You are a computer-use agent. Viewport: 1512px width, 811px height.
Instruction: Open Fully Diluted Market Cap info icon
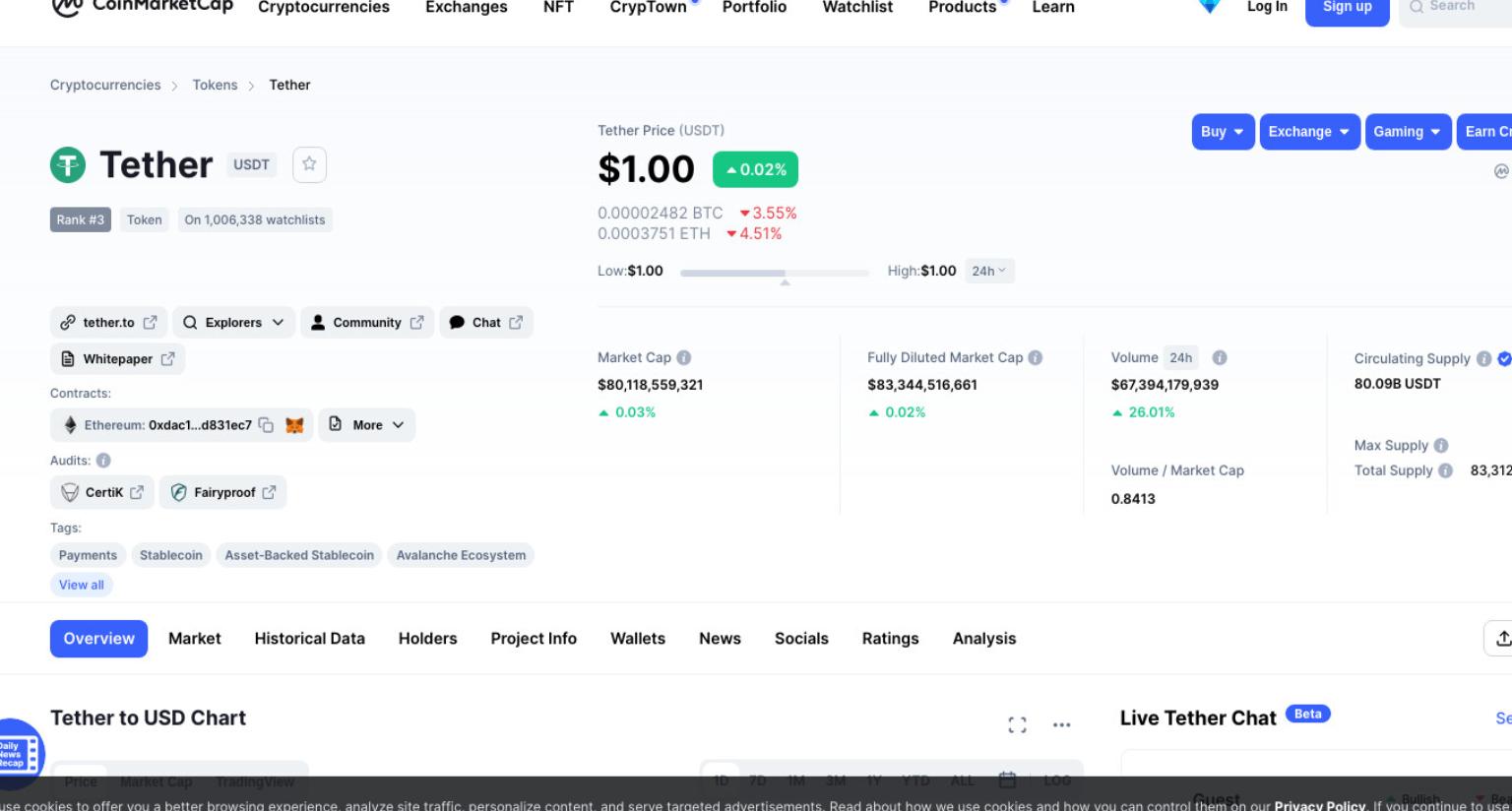(x=1036, y=357)
